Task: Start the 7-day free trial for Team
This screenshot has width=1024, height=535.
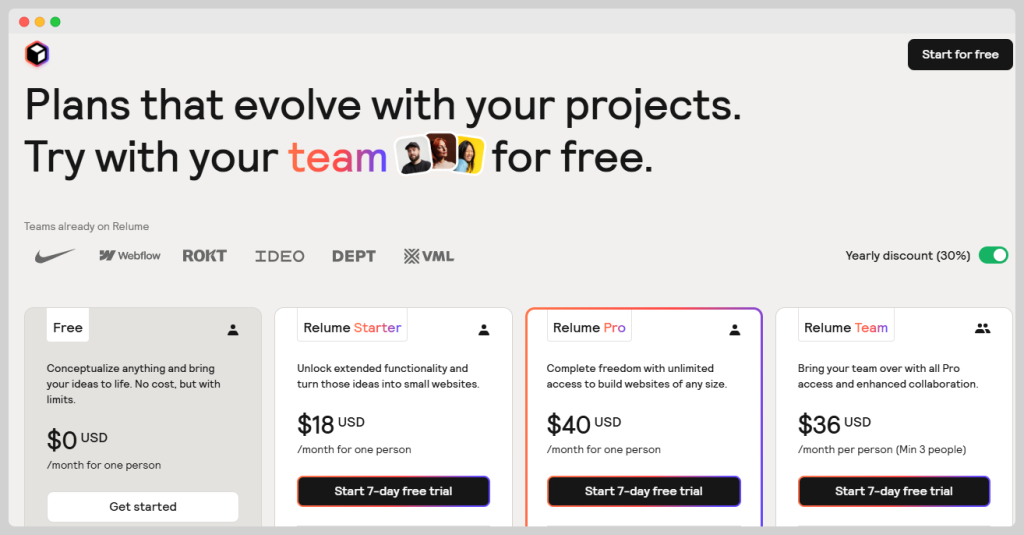Action: [894, 491]
